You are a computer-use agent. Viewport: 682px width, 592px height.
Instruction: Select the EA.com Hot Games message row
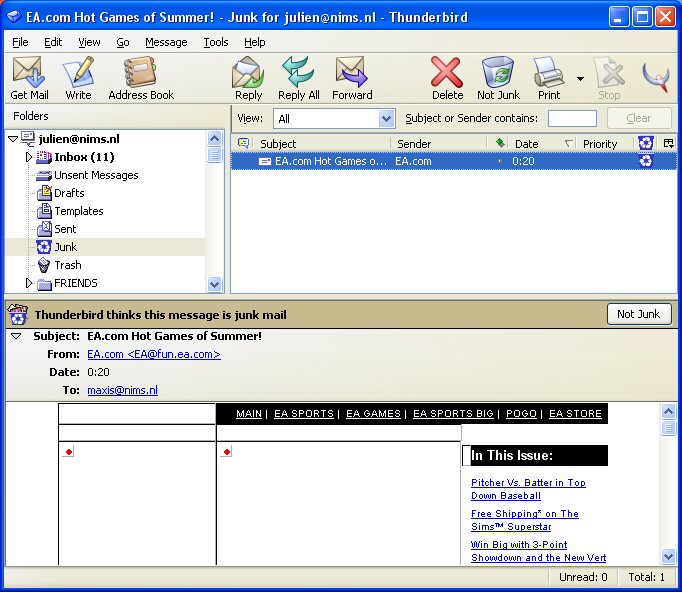tap(454, 161)
